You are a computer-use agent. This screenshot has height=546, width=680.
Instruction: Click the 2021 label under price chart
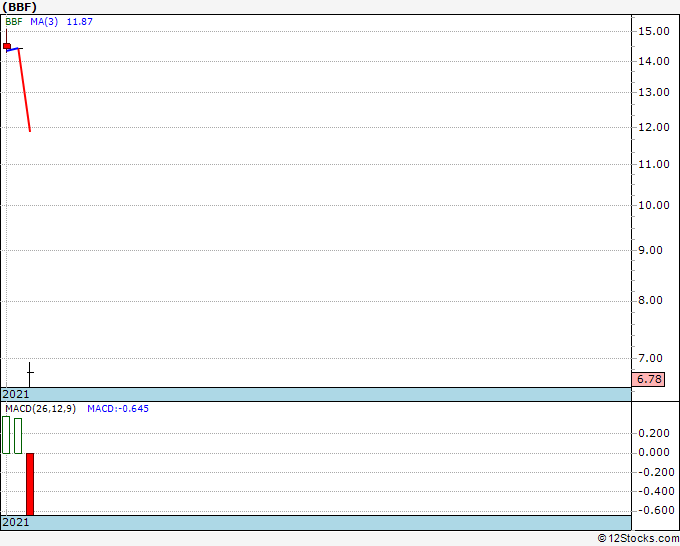16,394
